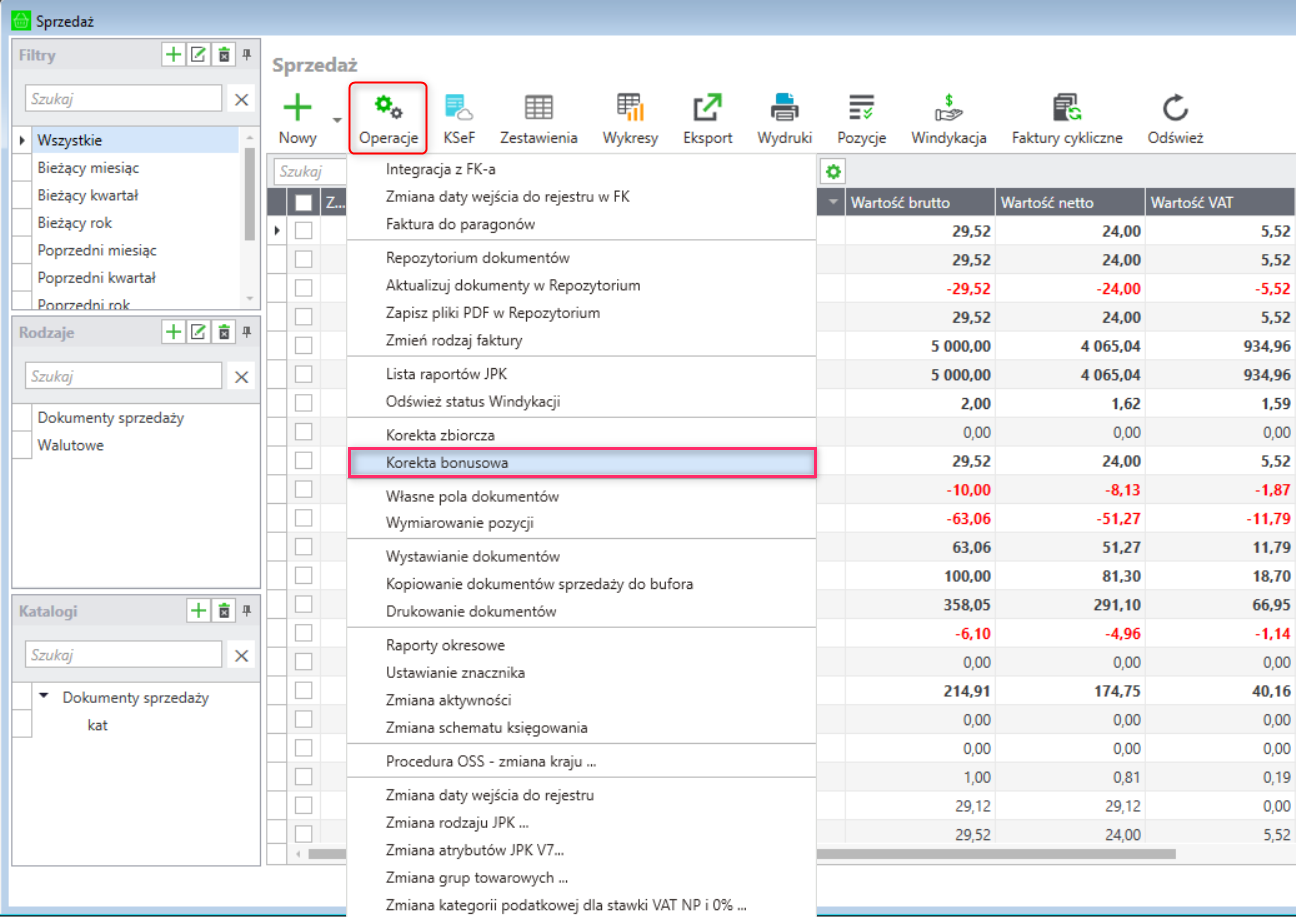Focus the Szukaj field in Filtry panel

[124, 99]
